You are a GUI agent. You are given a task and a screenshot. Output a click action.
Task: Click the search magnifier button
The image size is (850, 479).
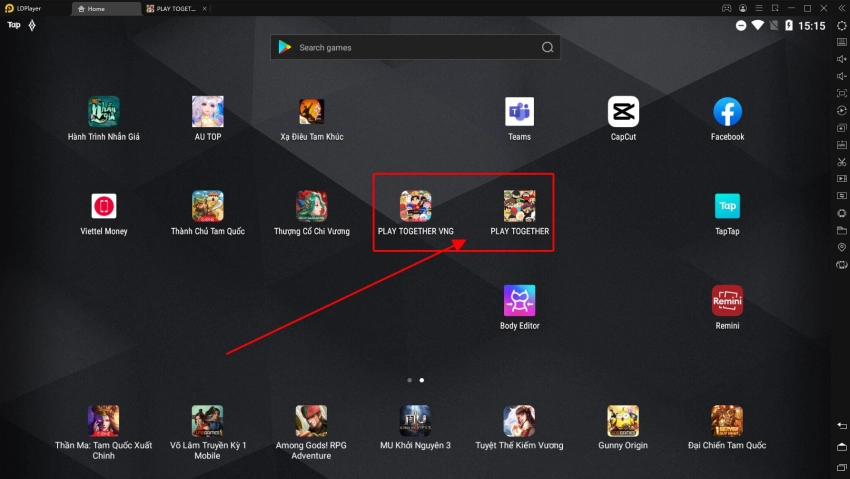pos(547,47)
